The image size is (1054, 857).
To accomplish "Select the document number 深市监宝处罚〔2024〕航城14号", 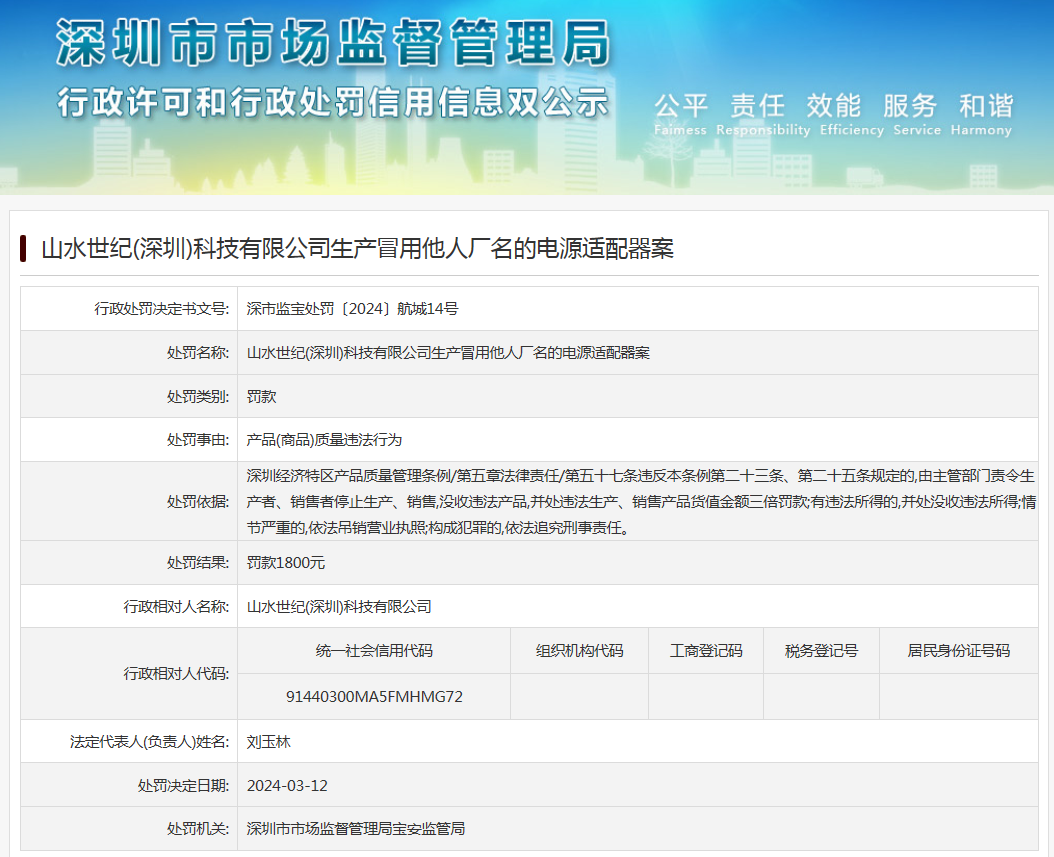I will coord(352,309).
